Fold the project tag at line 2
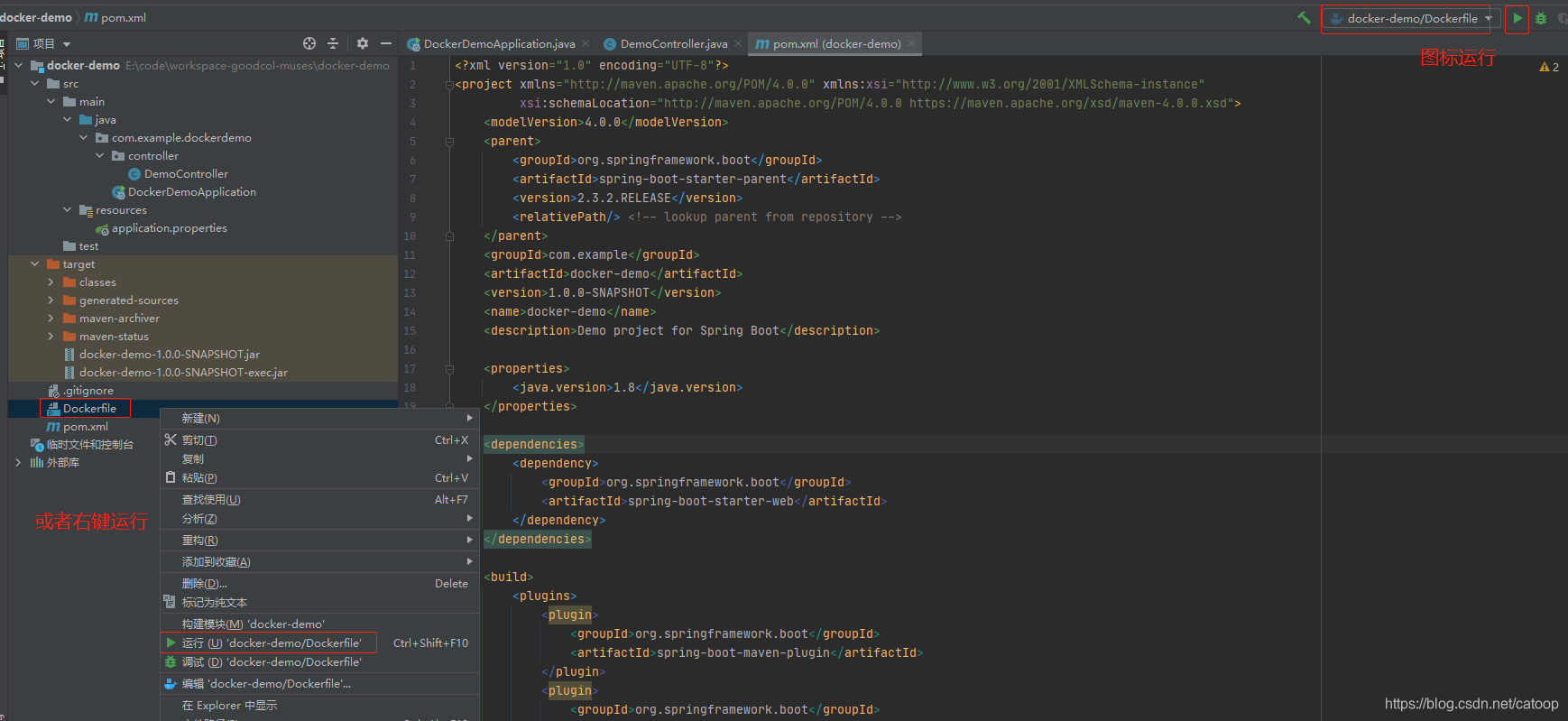 tap(448, 85)
